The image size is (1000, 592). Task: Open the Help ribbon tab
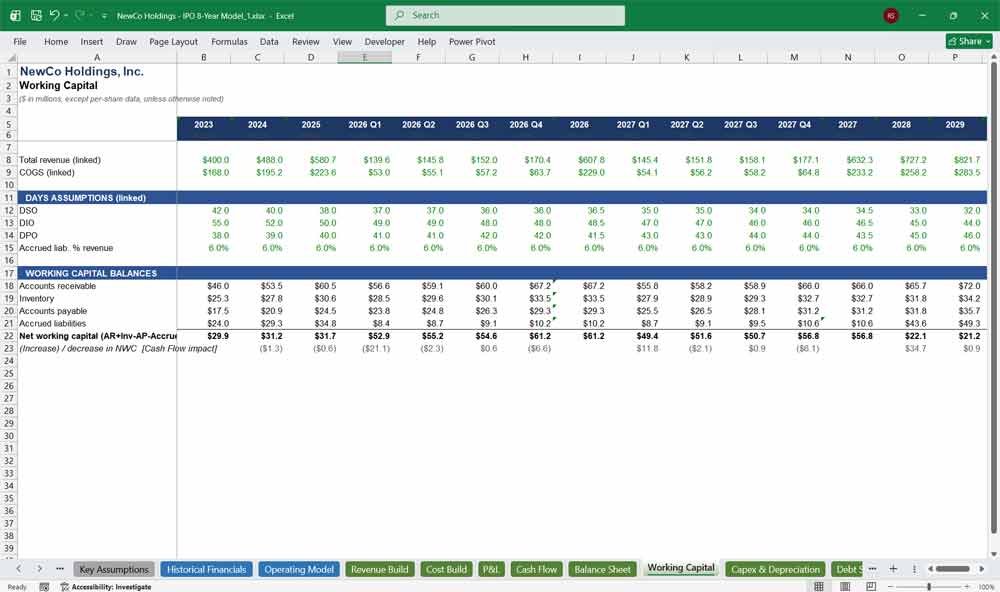point(427,41)
